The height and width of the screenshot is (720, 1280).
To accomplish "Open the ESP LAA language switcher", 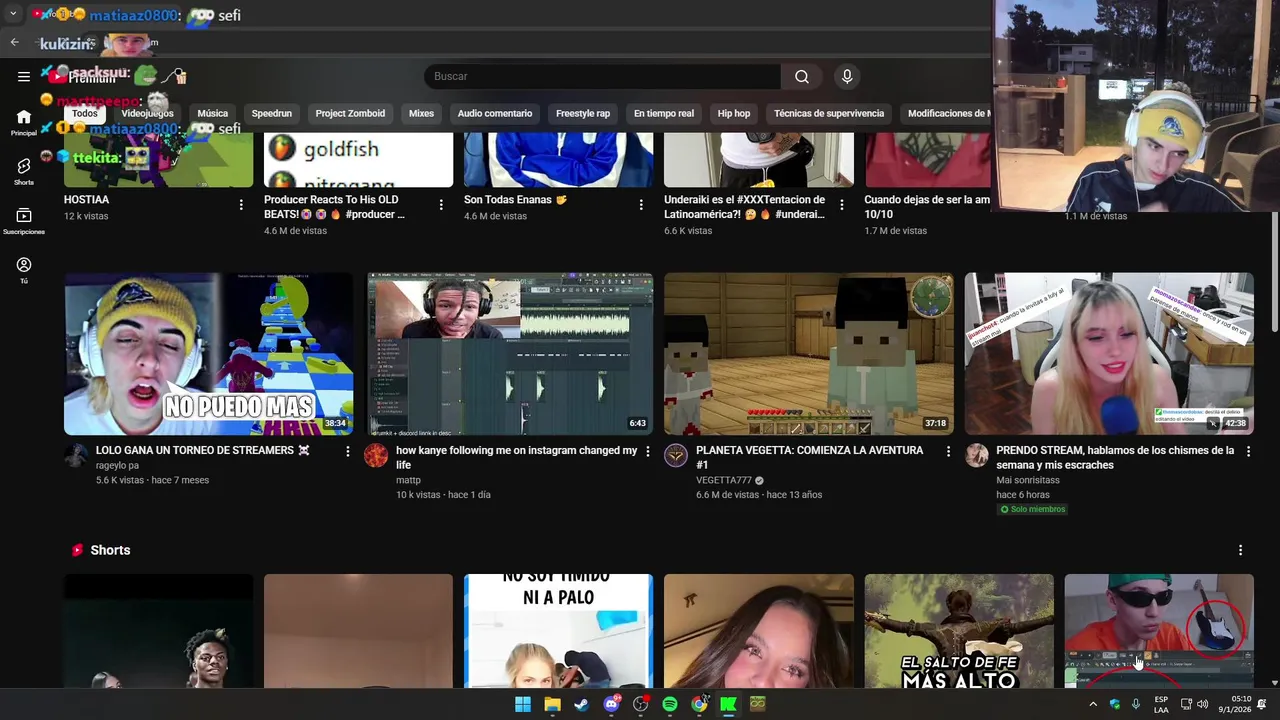I will pos(1161,704).
